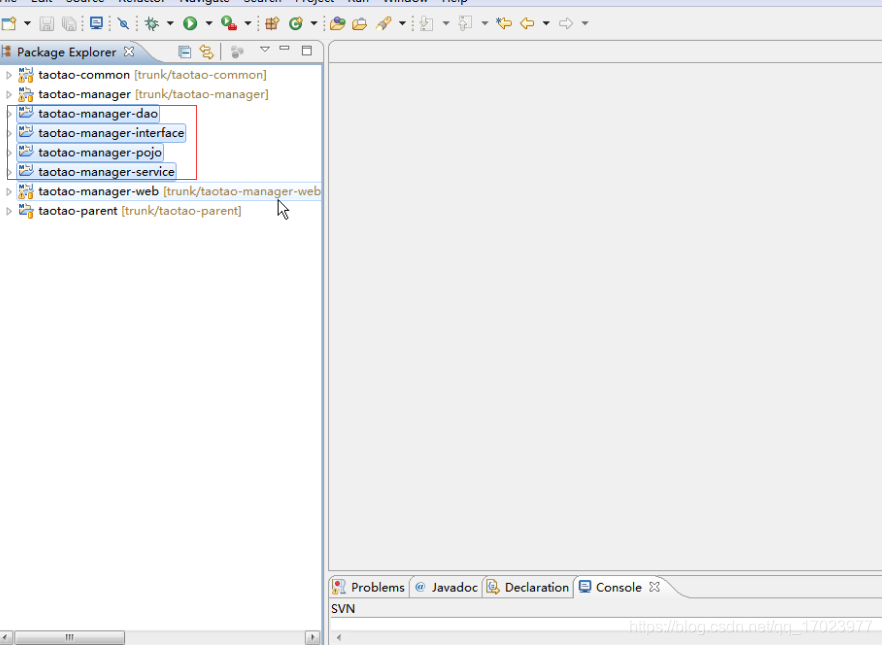Toggle Link with Editor
Image resolution: width=882 pixels, height=645 pixels.
click(206, 52)
